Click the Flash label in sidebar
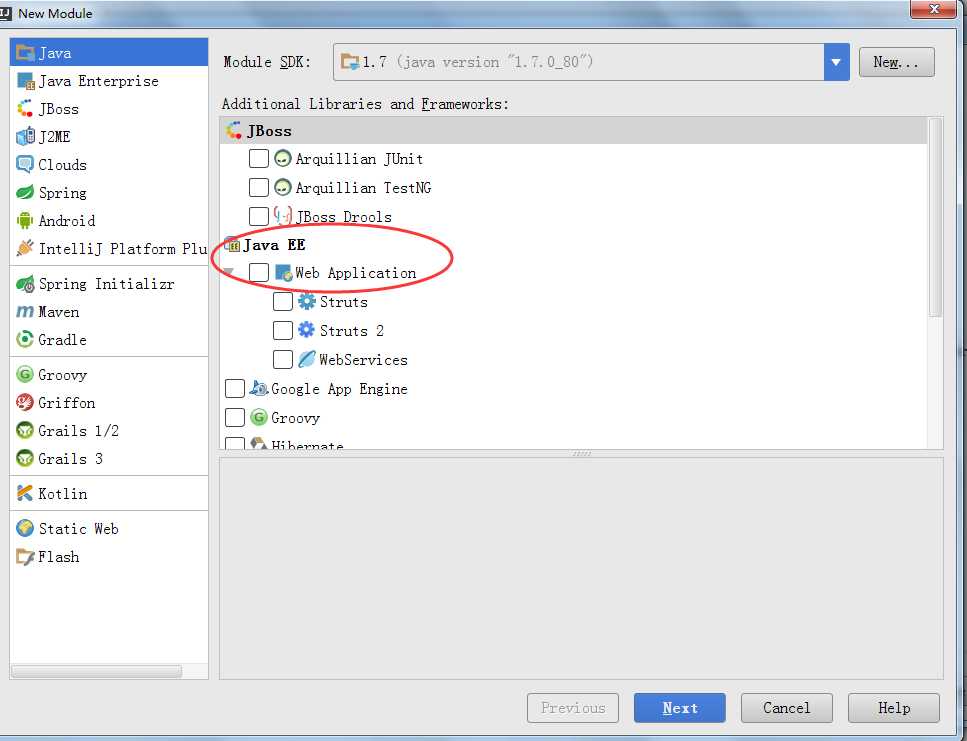The image size is (967, 741). (59, 557)
